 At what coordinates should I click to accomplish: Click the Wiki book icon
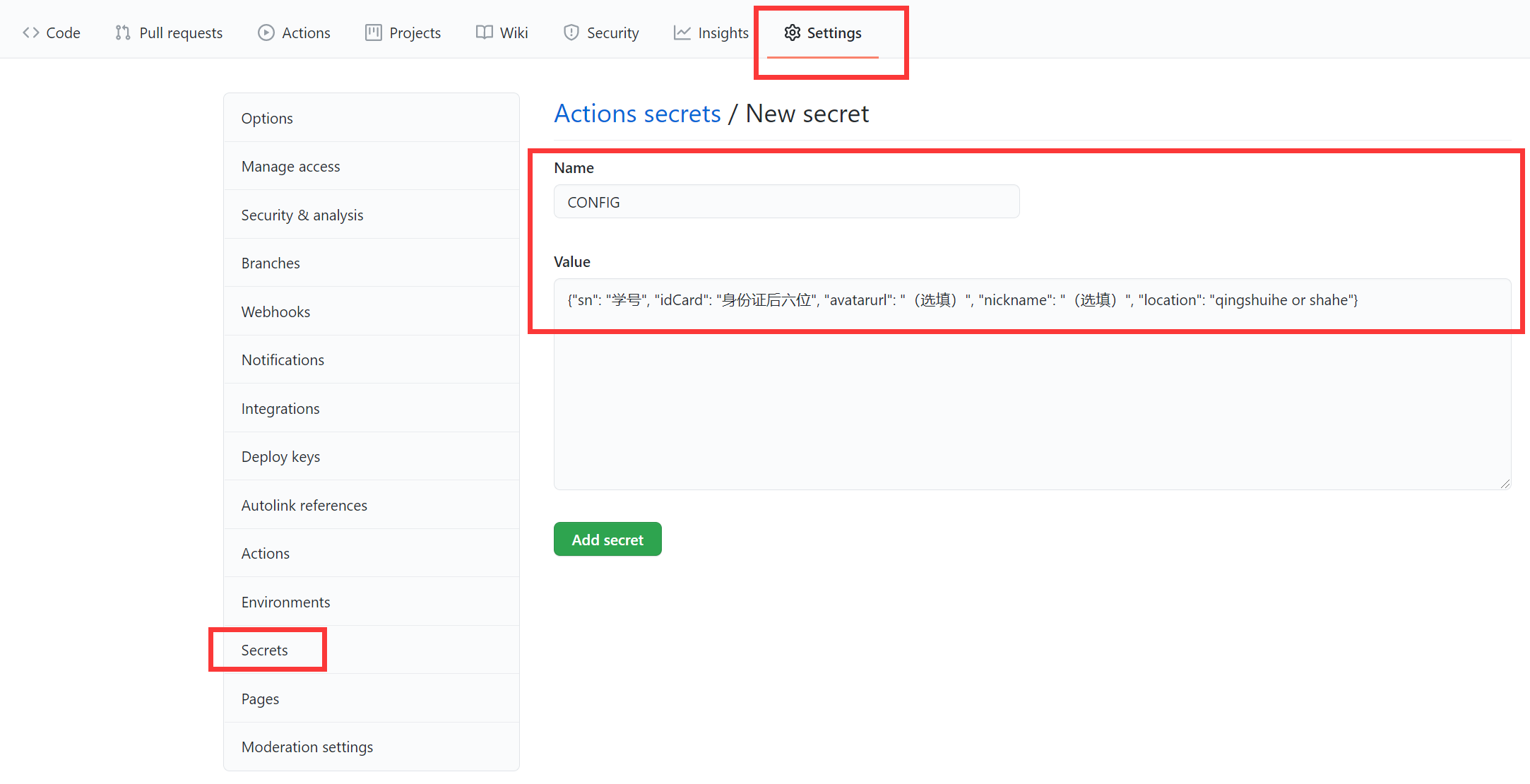[x=484, y=32]
